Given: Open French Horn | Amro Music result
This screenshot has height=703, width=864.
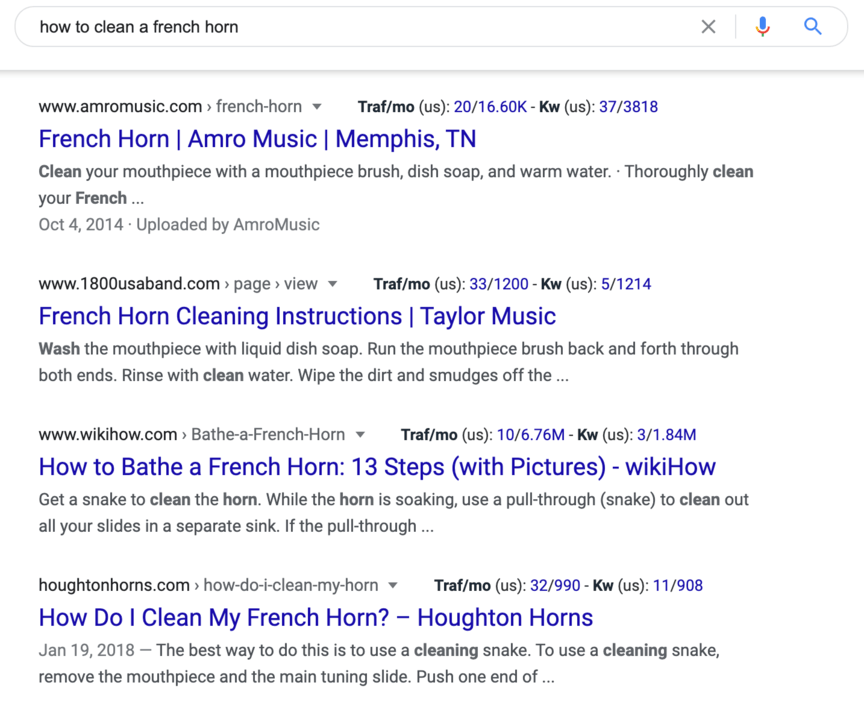Looking at the screenshot, I should pyautogui.click(x=257, y=139).
